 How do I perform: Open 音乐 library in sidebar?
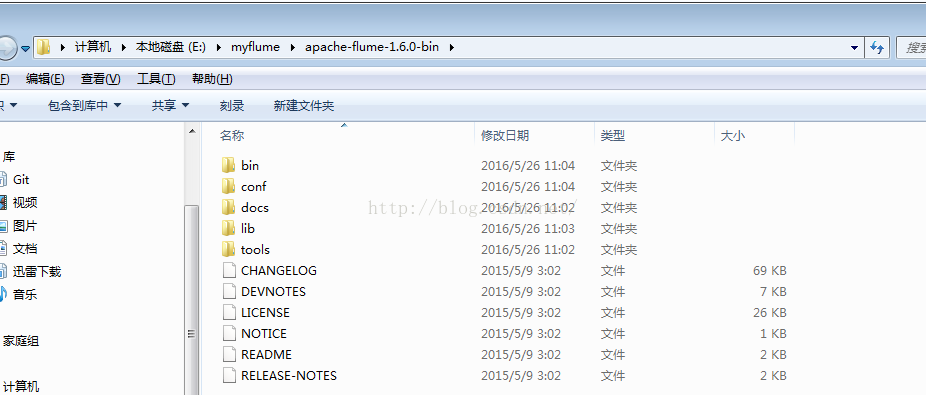pos(25,294)
